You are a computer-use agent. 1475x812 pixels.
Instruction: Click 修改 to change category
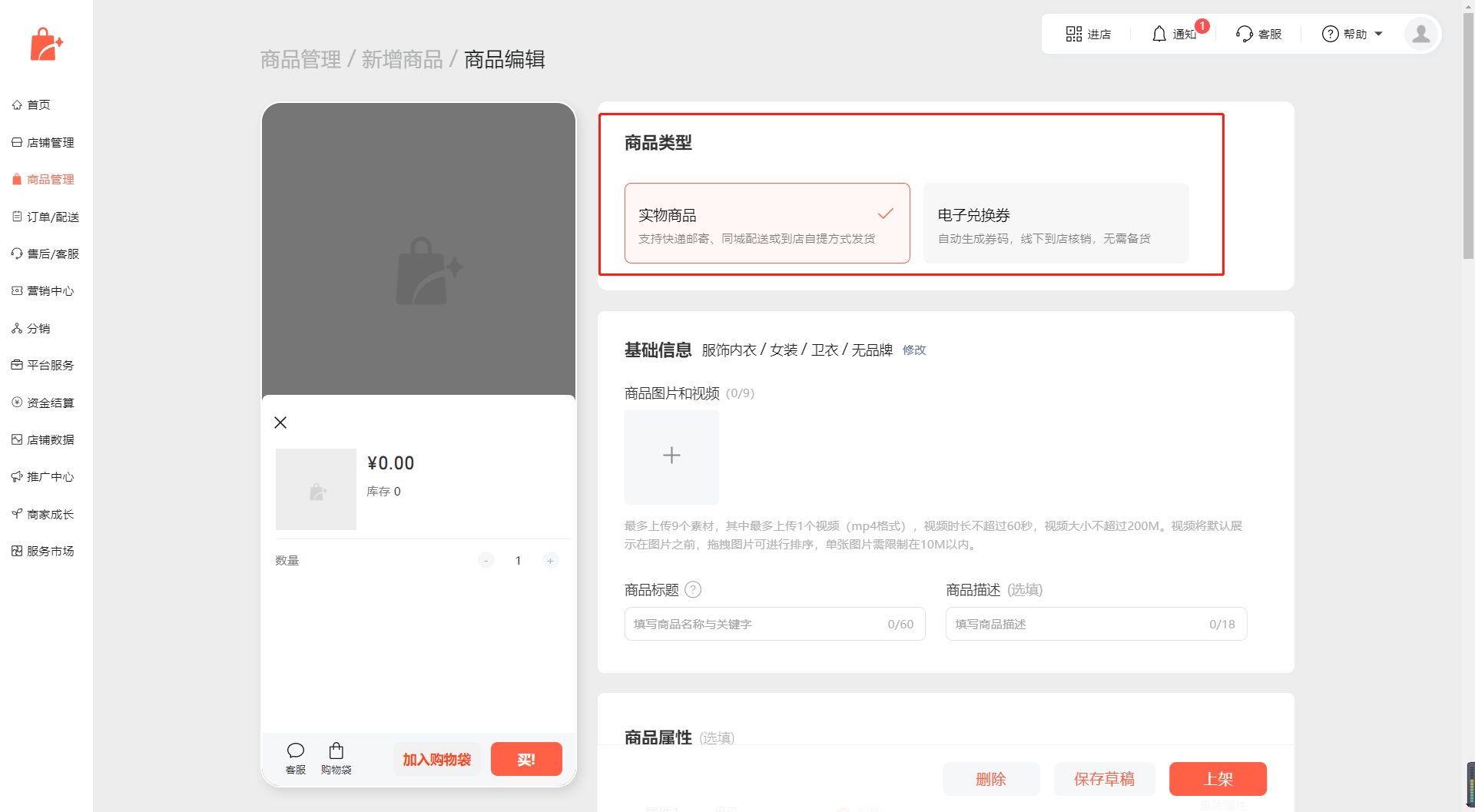[914, 350]
